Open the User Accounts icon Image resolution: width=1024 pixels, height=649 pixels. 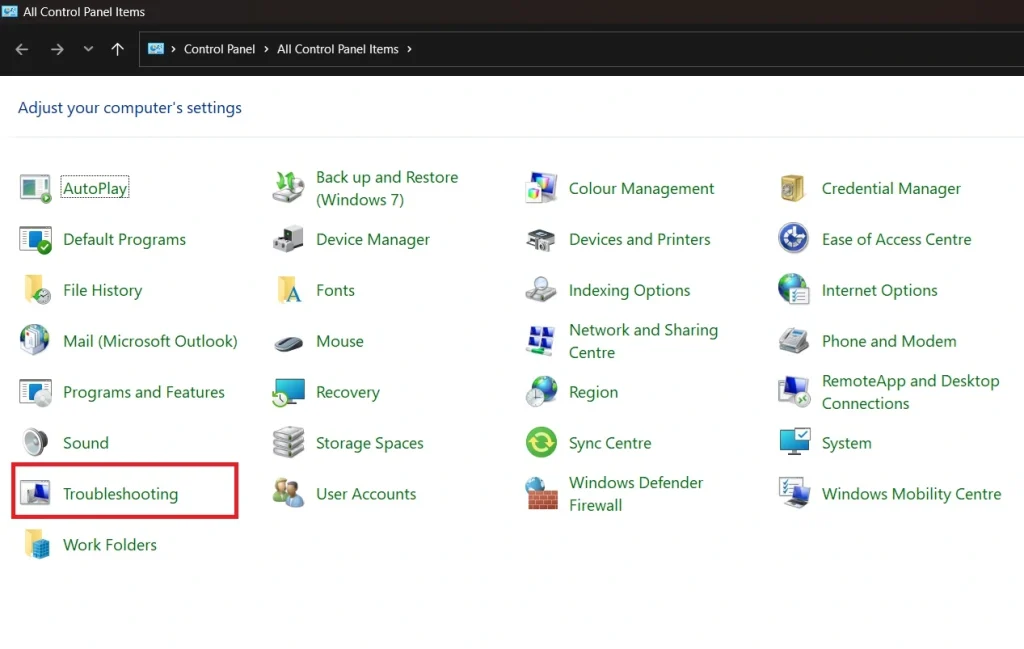[x=288, y=494]
